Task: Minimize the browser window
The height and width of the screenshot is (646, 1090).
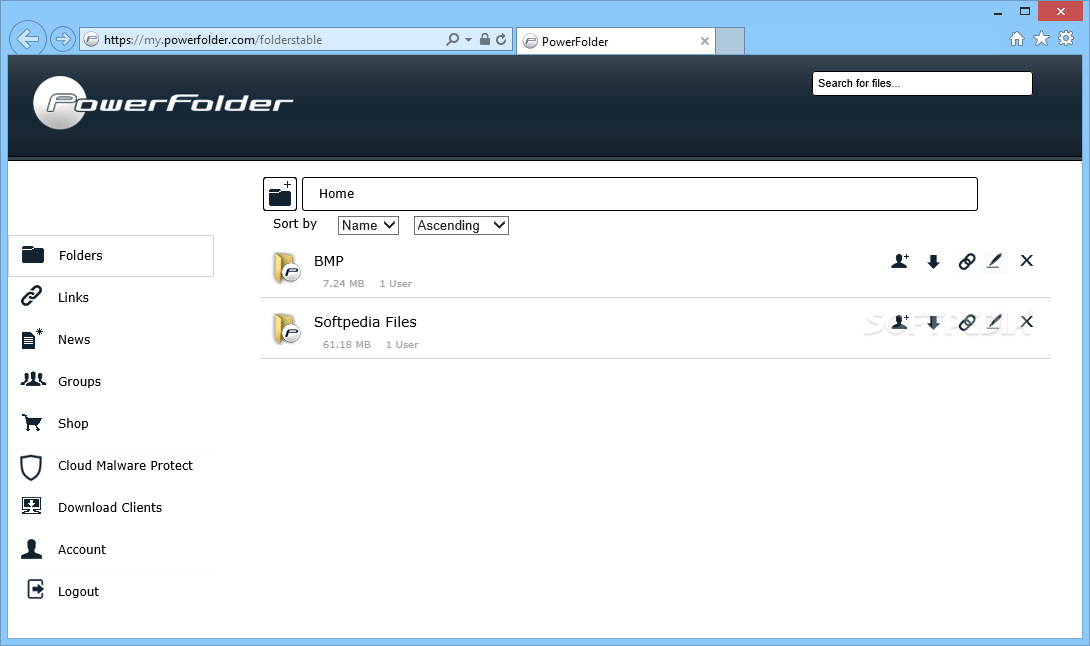Action: pos(998,12)
